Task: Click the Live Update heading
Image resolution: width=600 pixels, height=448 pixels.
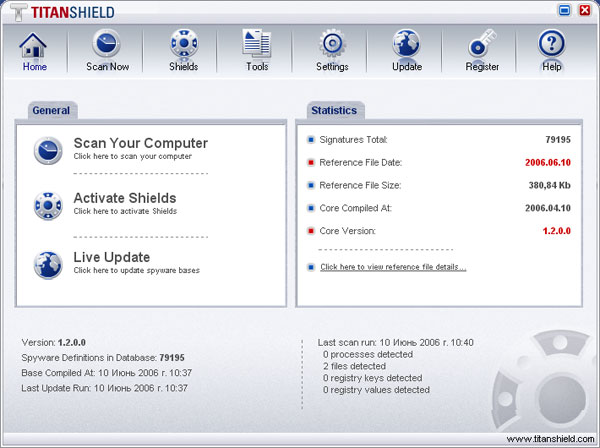Action: click(112, 257)
